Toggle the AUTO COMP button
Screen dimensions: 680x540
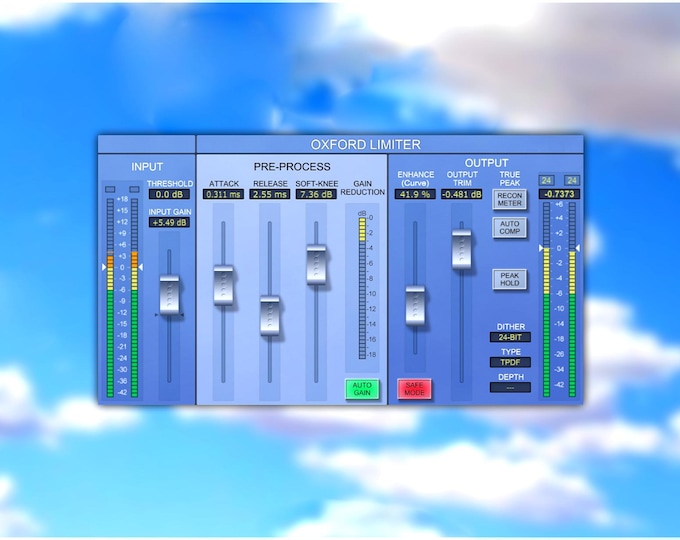pos(510,228)
